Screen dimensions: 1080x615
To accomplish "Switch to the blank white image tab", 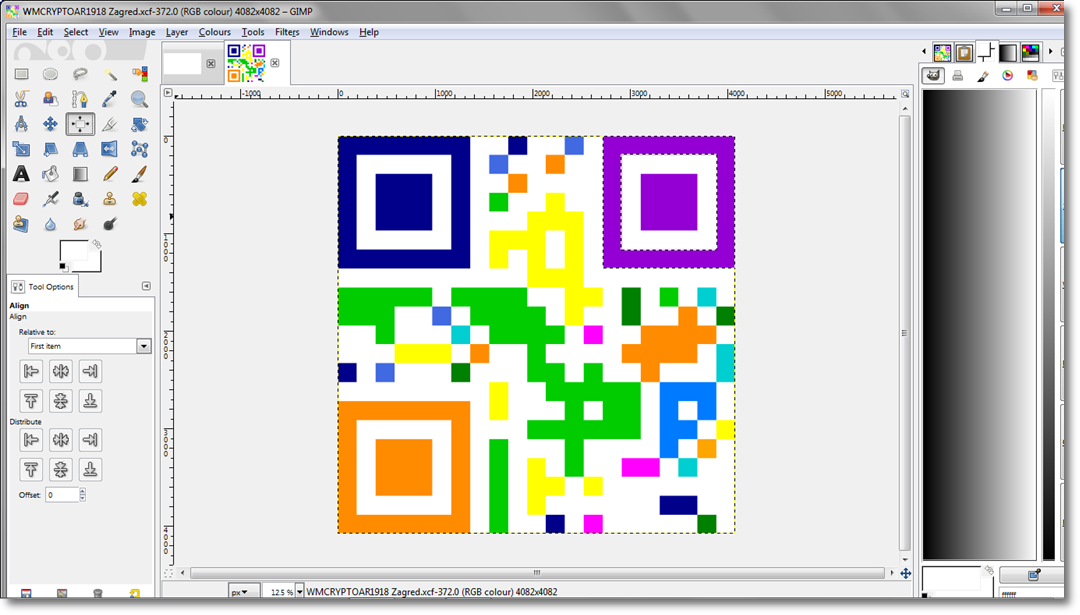I will 183,63.
